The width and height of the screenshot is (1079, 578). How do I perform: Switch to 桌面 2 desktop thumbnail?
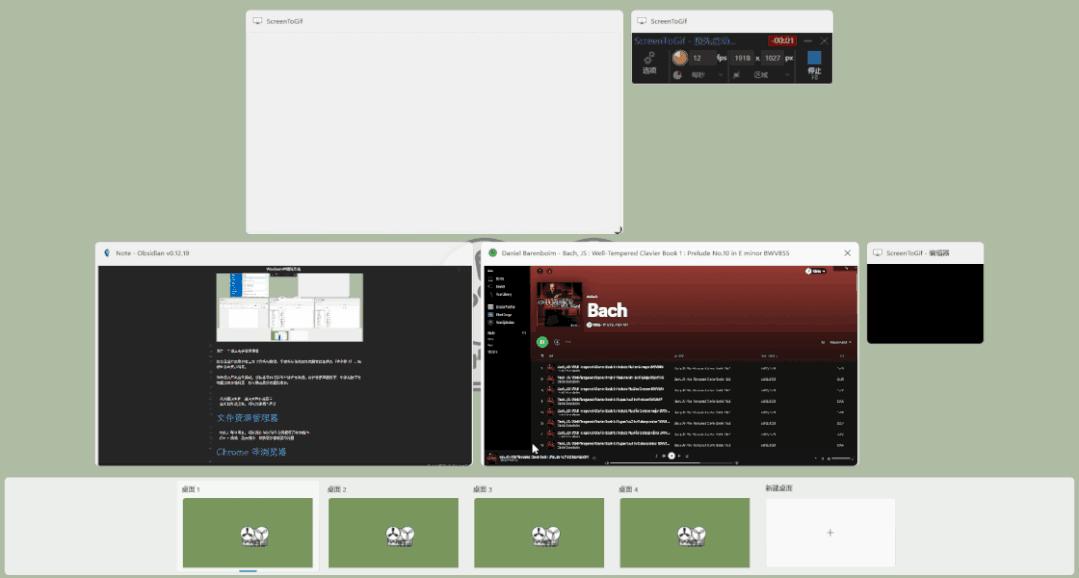(x=393, y=533)
